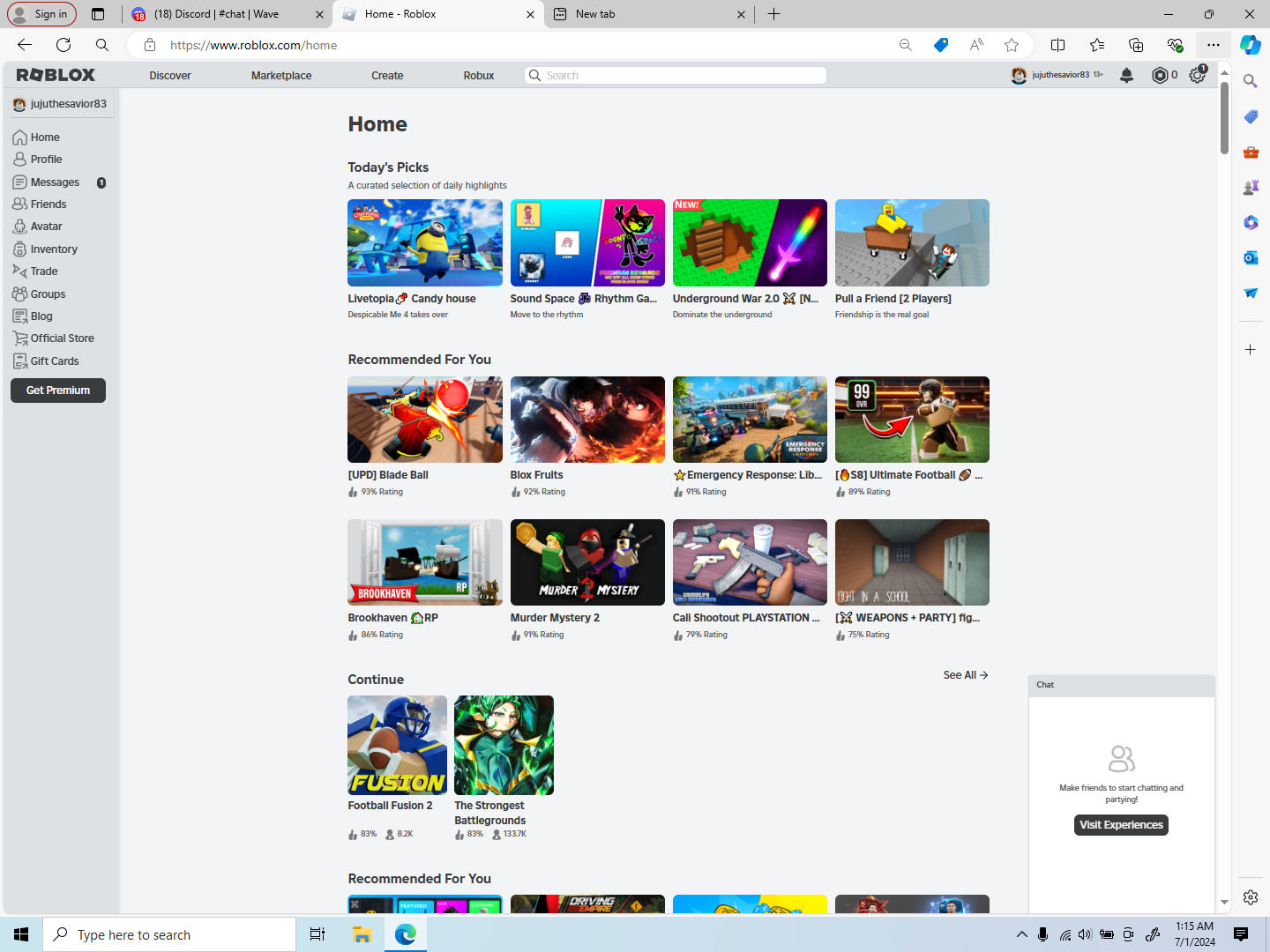Click the Inventory icon in the sidebar
The height and width of the screenshot is (952, 1270).
coord(19,249)
